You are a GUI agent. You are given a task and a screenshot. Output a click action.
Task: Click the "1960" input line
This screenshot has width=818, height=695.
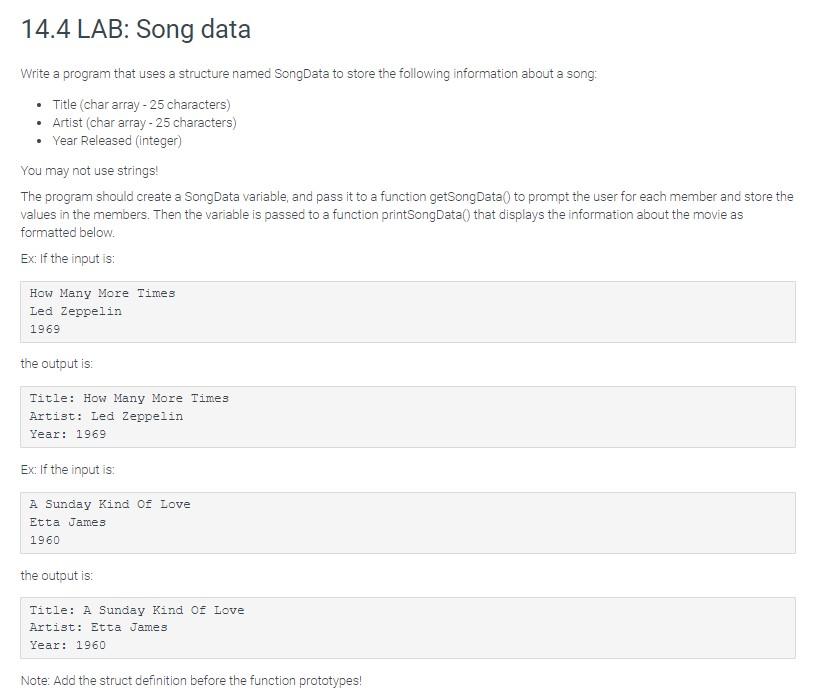tap(45, 540)
